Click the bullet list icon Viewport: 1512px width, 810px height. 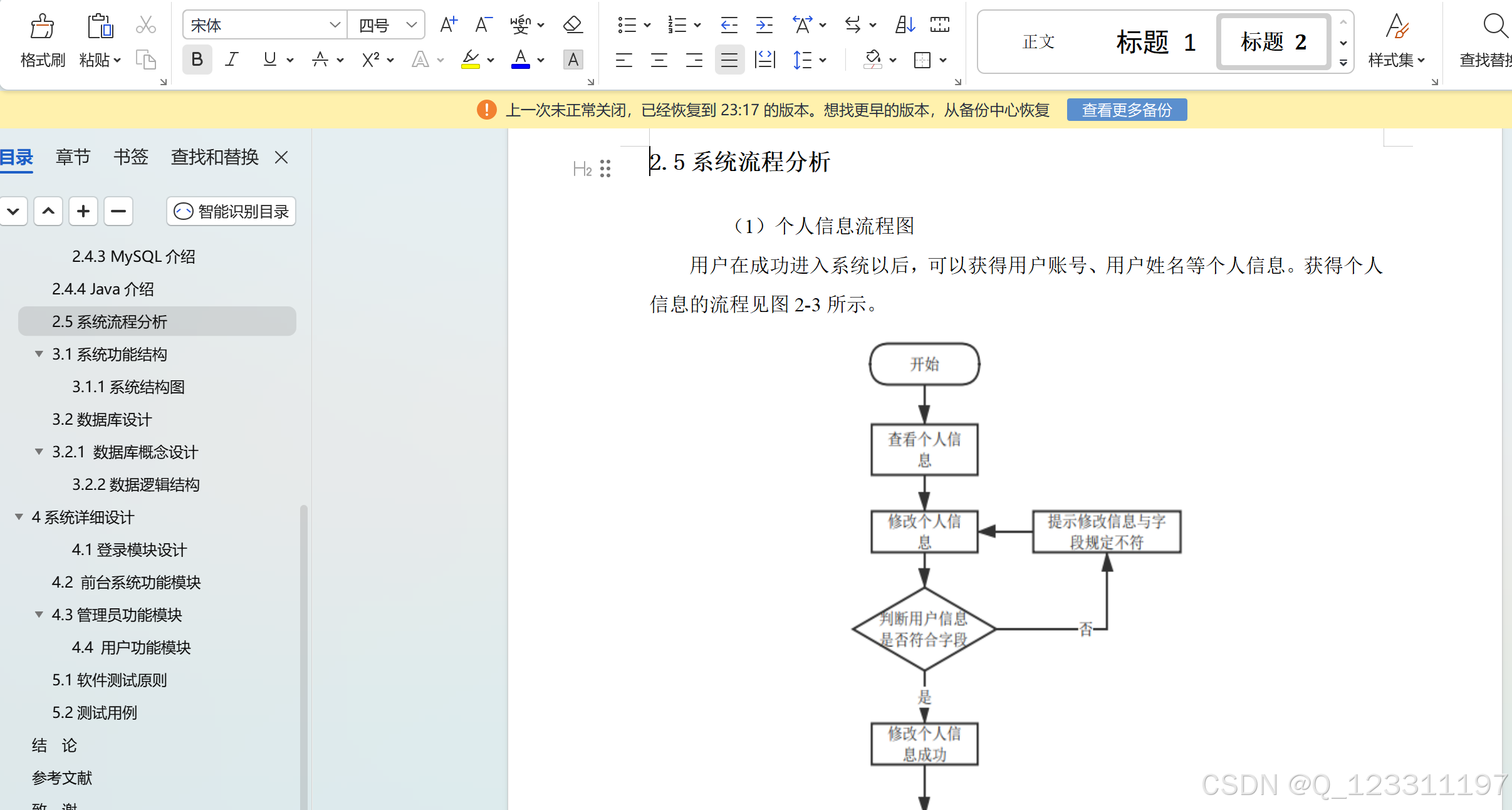(627, 25)
